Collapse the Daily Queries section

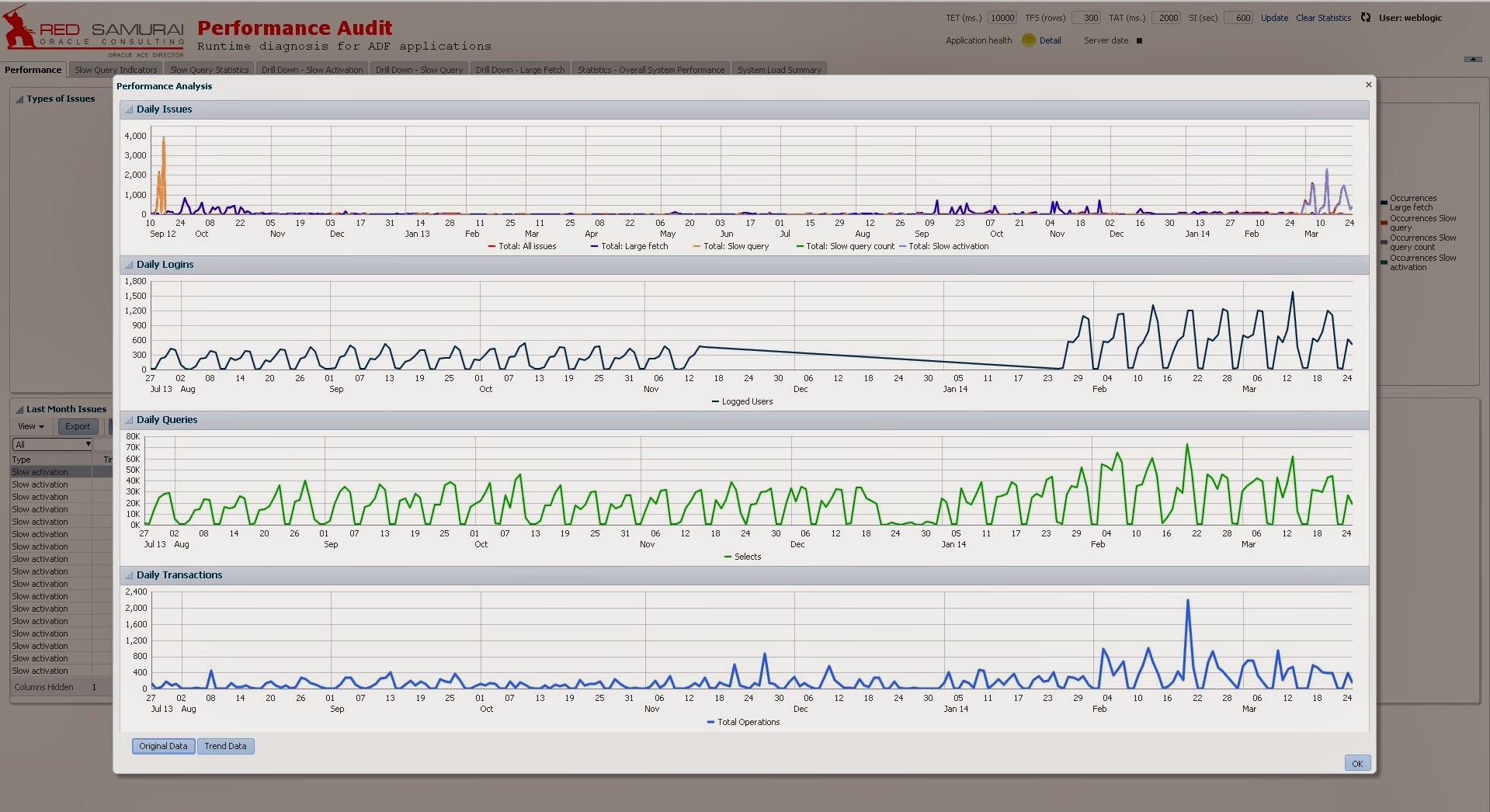[x=129, y=420]
